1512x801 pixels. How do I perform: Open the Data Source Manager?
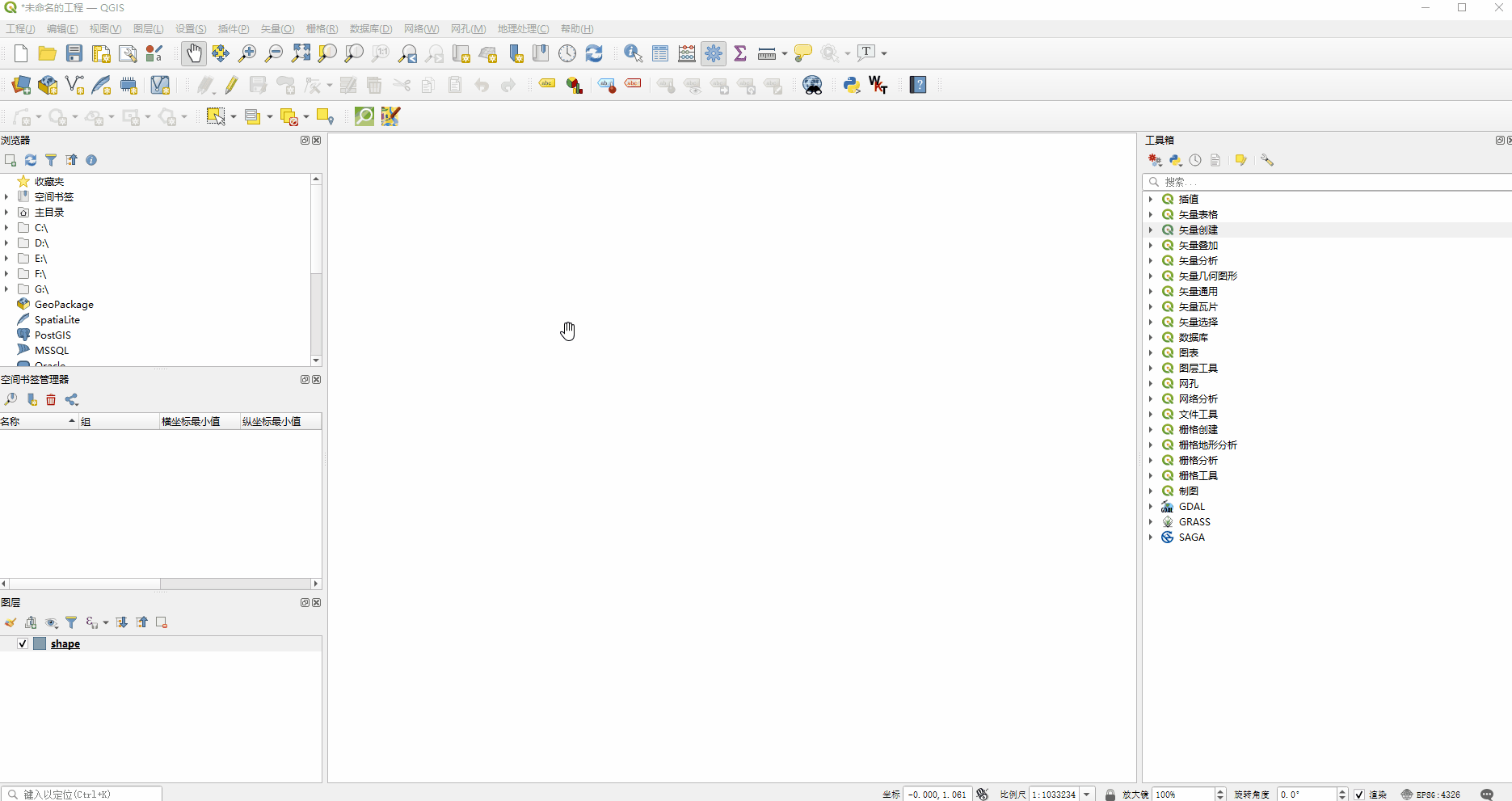[x=21, y=85]
